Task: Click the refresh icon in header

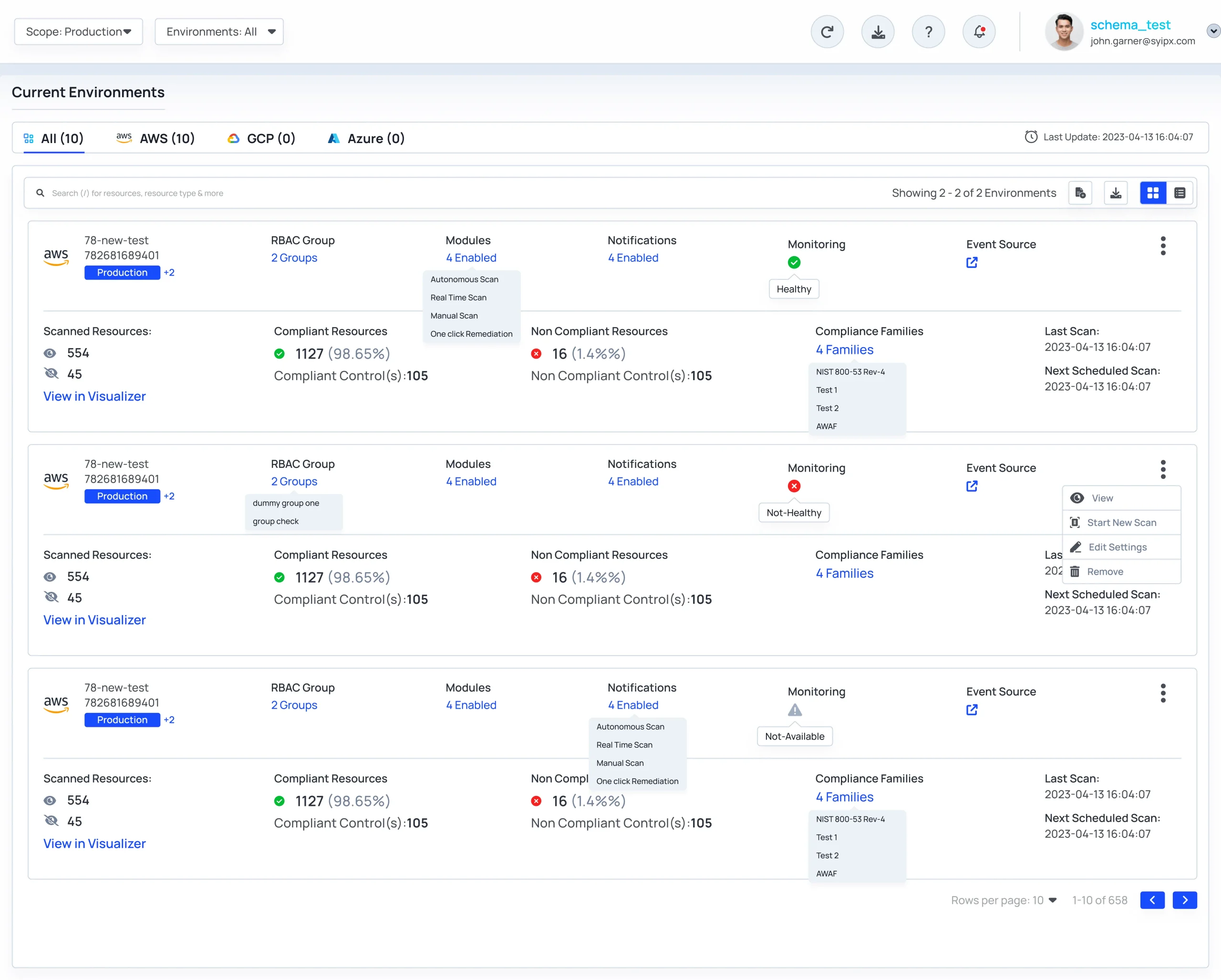Action: (827, 31)
